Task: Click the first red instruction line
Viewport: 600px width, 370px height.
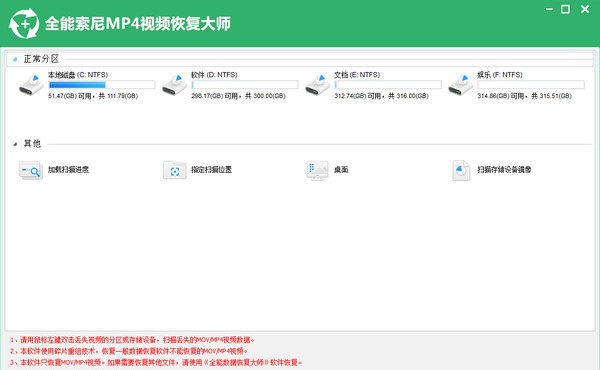Action: coord(132,340)
